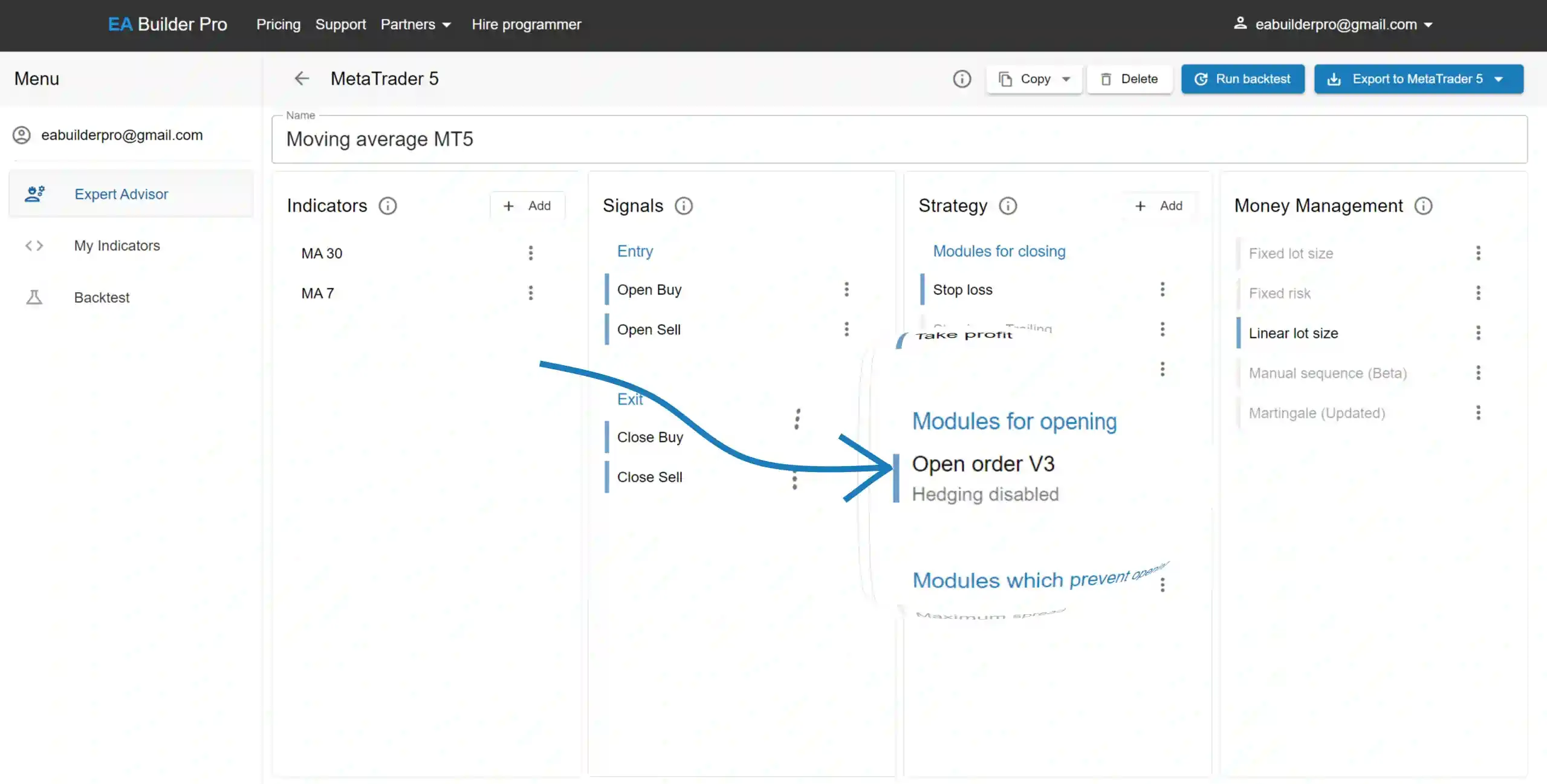Open My Indicators from the sidebar
Viewport: 1547px width, 784px height.
click(117, 245)
